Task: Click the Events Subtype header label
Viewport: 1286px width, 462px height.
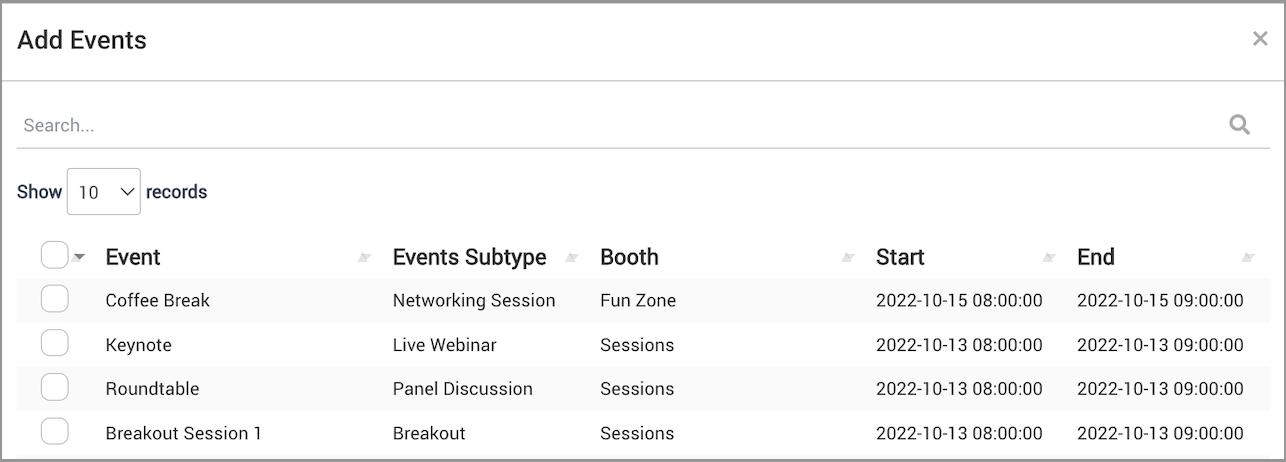Action: (469, 257)
